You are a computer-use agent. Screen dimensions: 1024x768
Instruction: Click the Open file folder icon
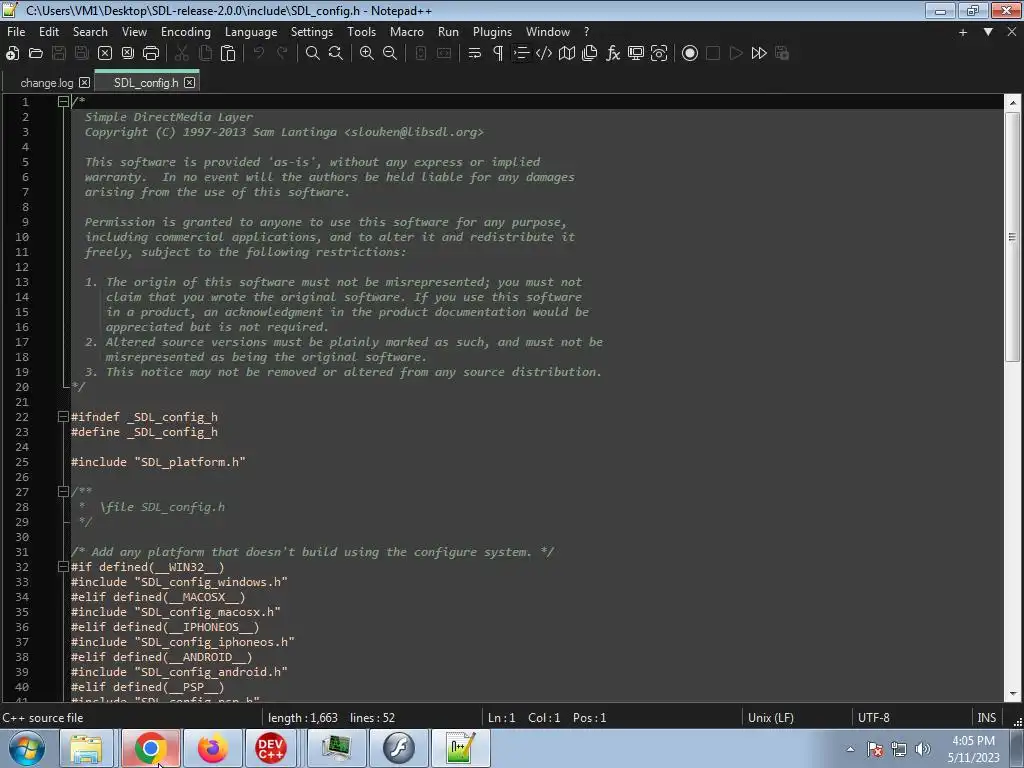click(36, 54)
